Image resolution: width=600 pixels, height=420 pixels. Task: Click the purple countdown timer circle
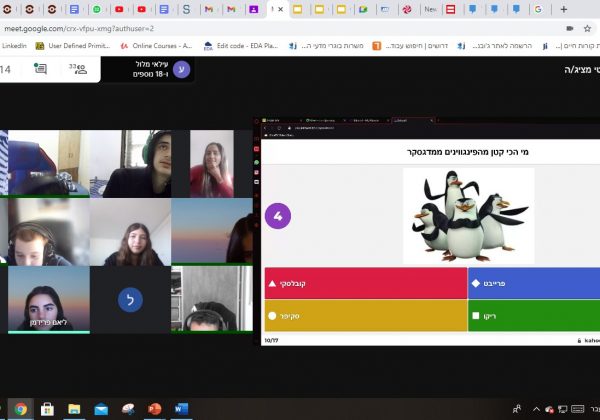[278, 216]
